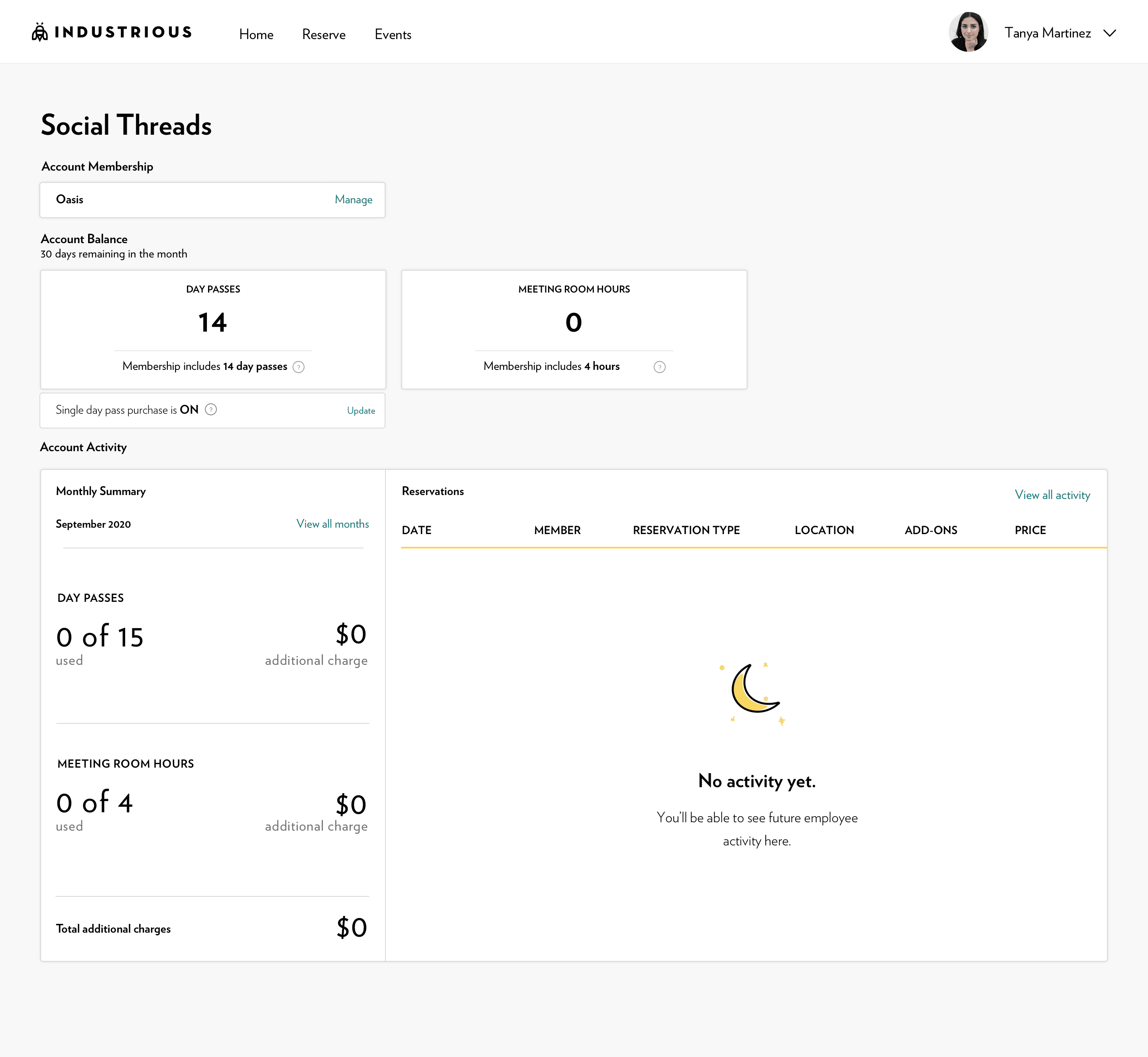Image resolution: width=1148 pixels, height=1057 pixels.
Task: Select the Tanya Martinez name in header
Action: click(1048, 33)
